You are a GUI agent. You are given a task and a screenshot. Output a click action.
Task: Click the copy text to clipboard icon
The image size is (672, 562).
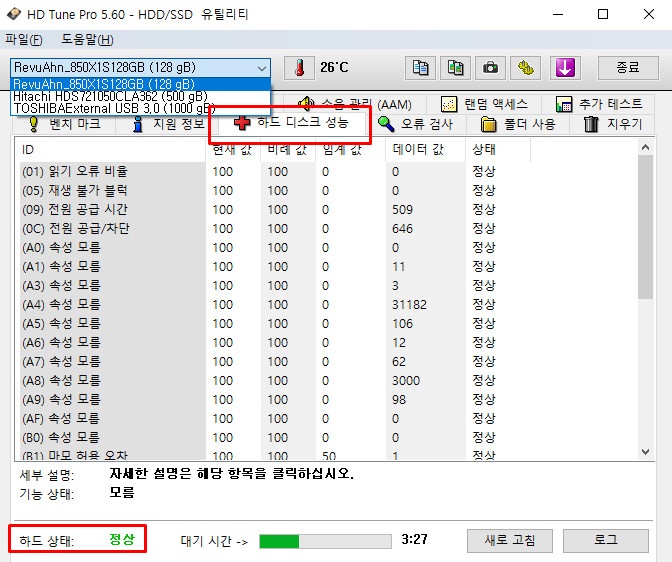420,68
